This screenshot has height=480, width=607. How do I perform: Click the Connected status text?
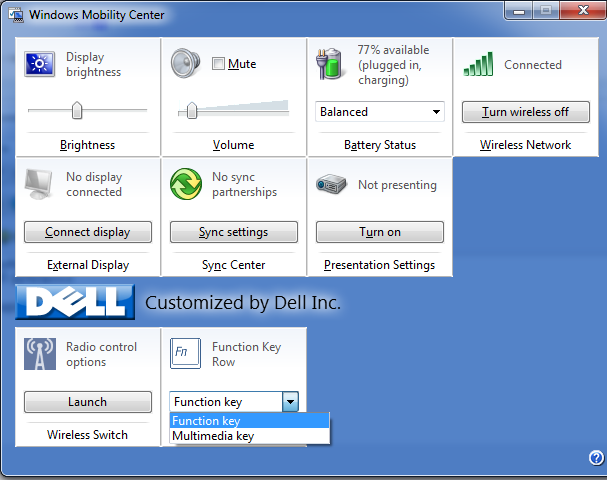pyautogui.click(x=533, y=65)
